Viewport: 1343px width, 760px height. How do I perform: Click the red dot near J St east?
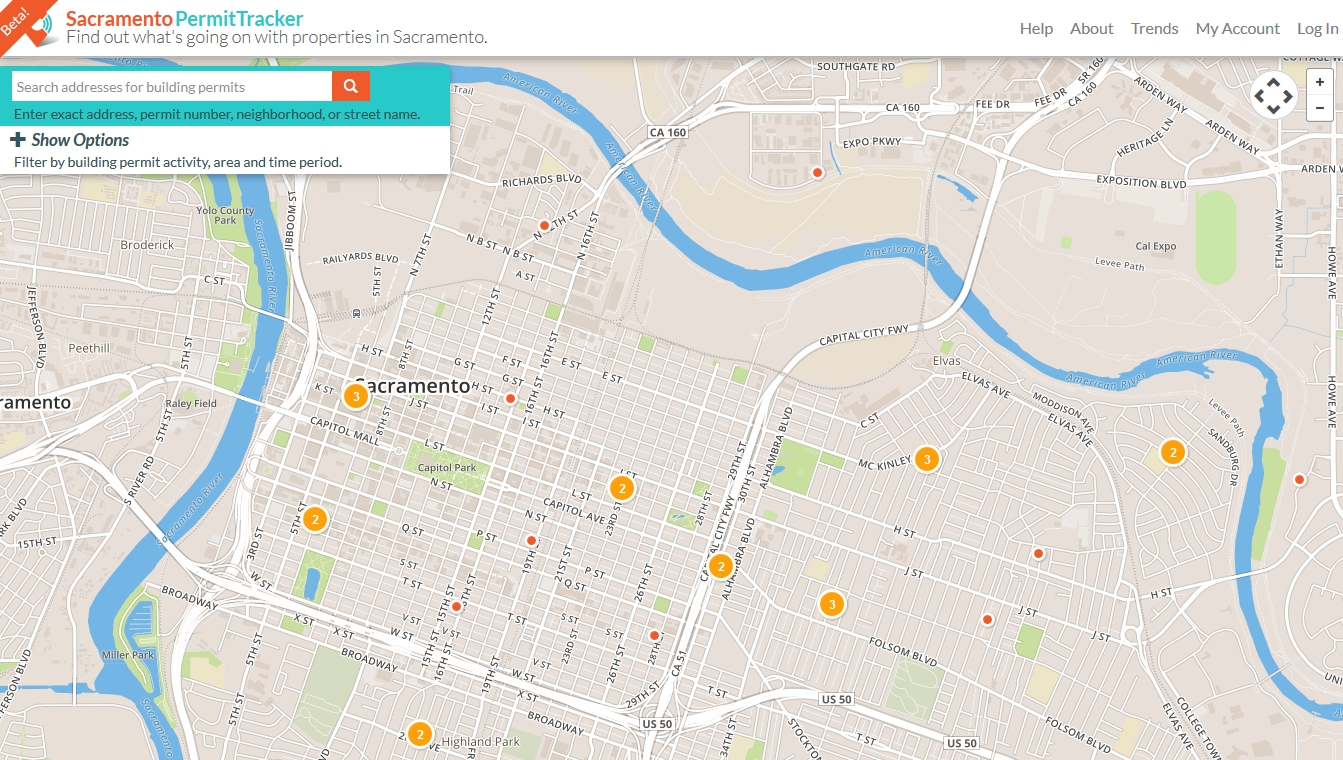tap(988, 619)
